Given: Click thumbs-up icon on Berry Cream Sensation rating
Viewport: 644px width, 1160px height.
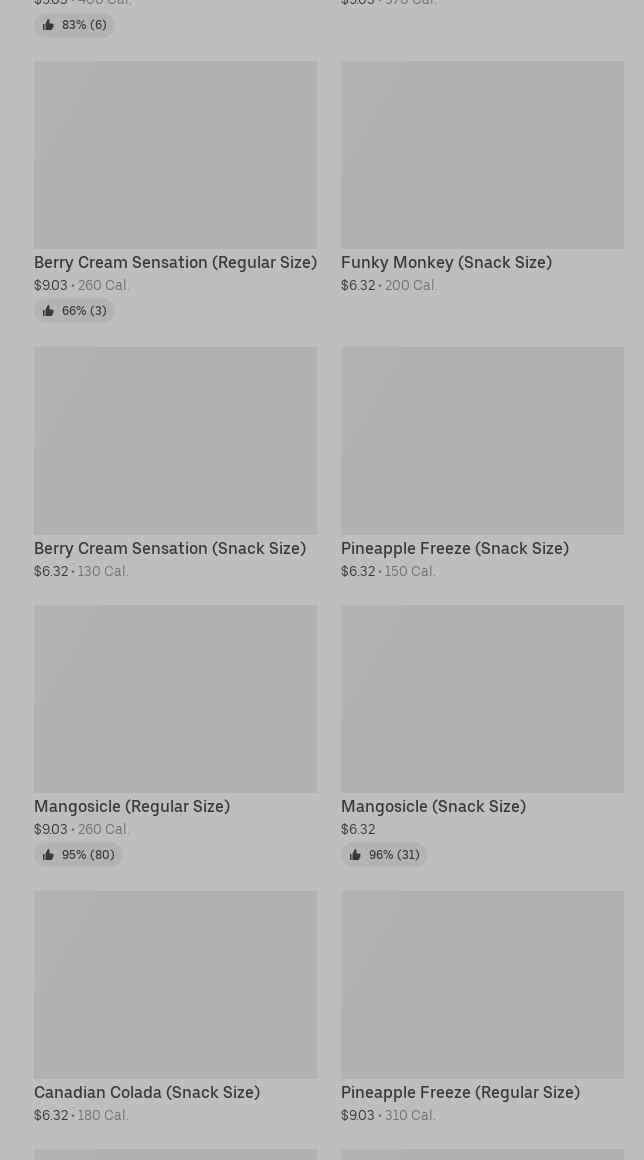Looking at the screenshot, I should tap(48, 311).
